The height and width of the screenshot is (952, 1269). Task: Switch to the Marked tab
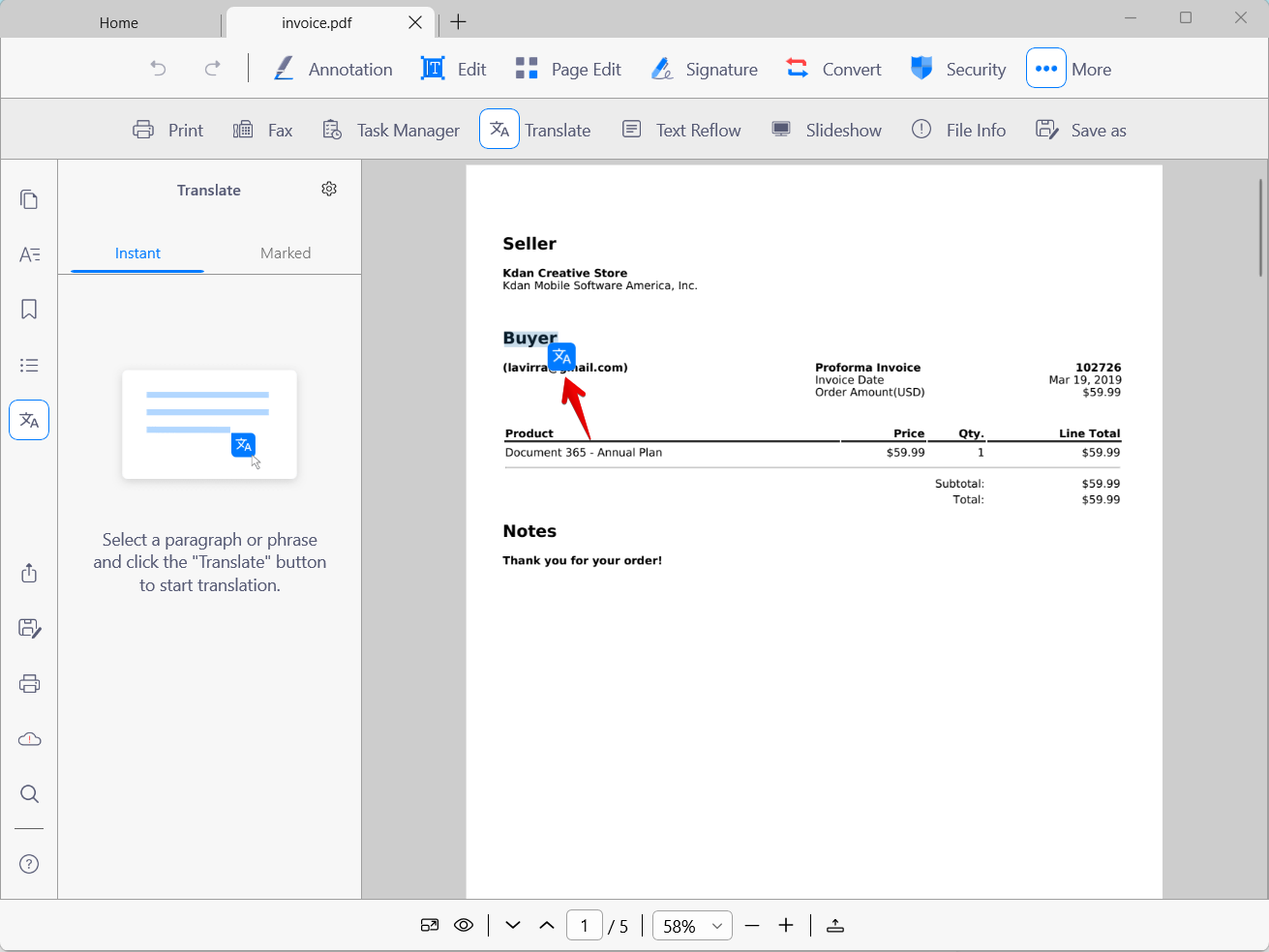tap(286, 253)
